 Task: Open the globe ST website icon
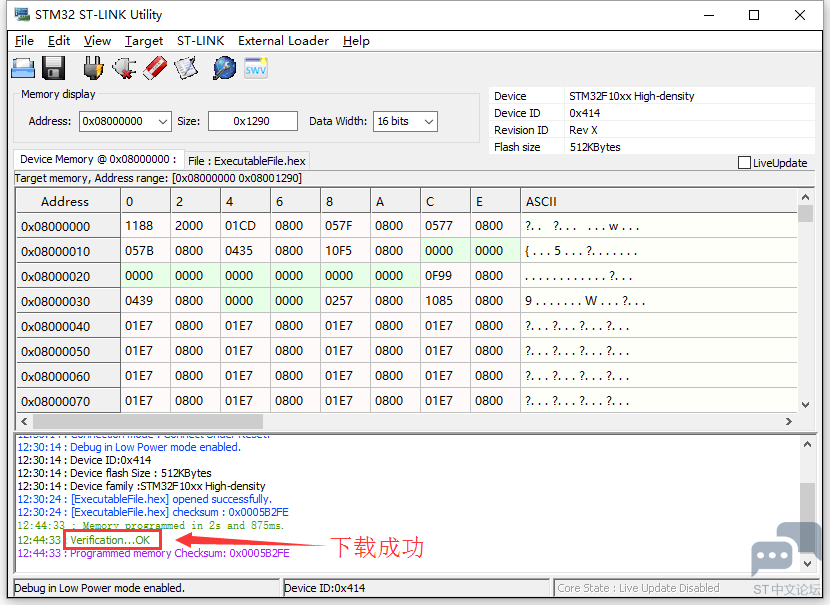224,68
